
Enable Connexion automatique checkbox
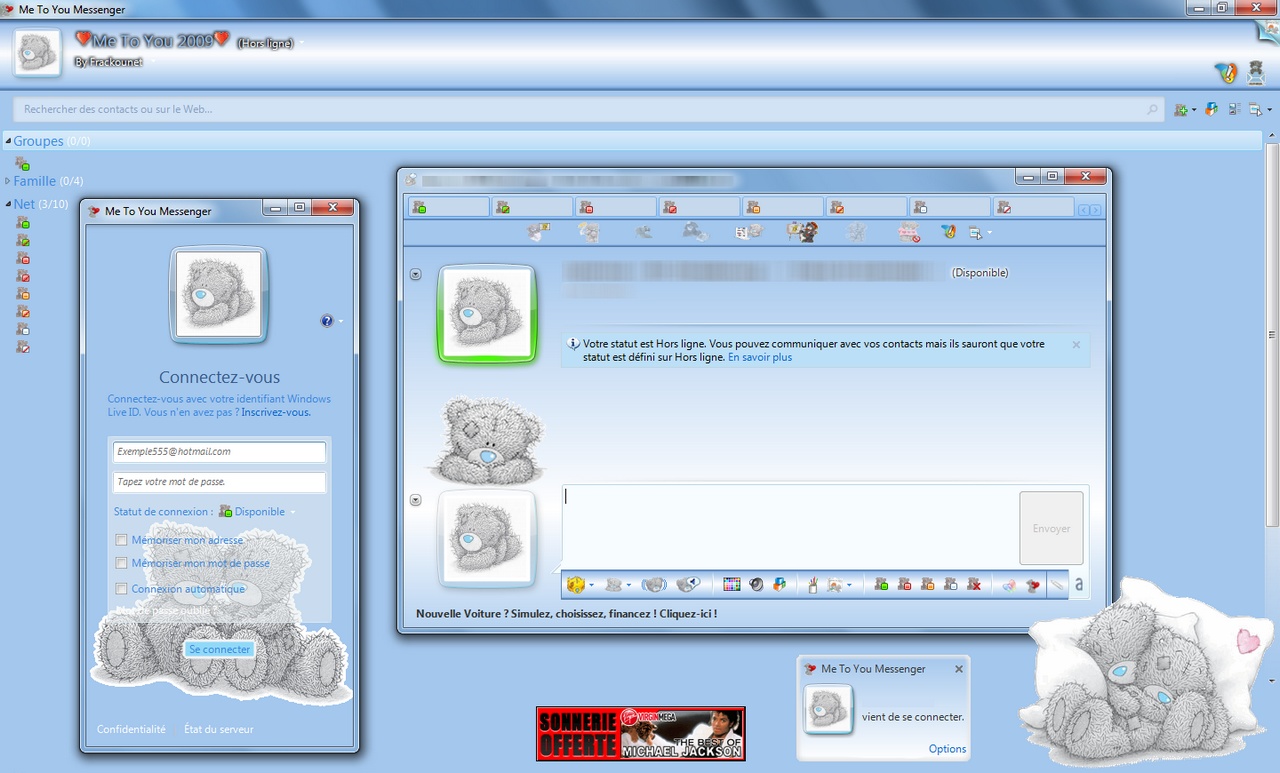pyautogui.click(x=122, y=589)
